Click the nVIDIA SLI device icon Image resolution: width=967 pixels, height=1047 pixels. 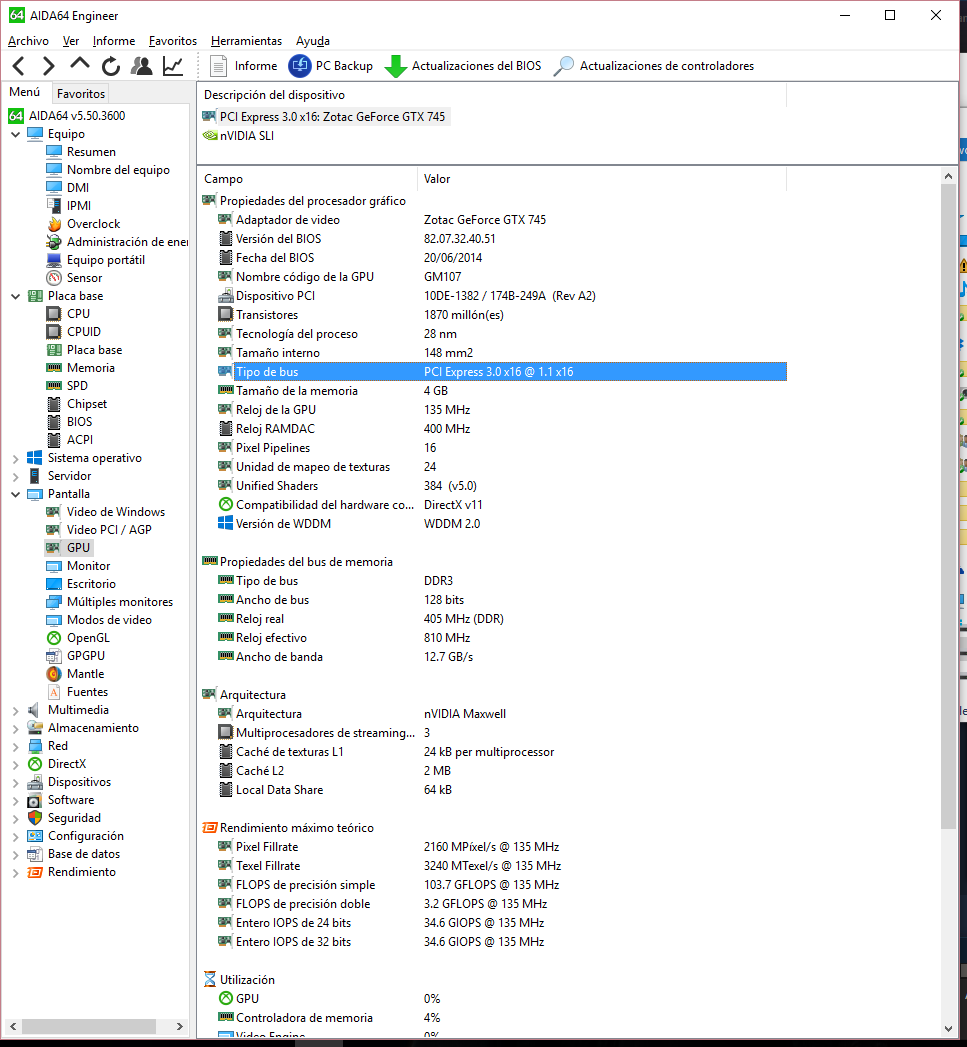pyautogui.click(x=210, y=136)
